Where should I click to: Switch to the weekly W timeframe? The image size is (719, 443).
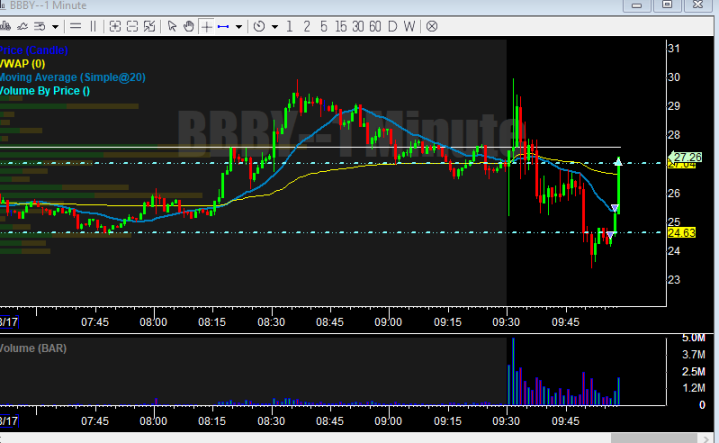(409, 27)
